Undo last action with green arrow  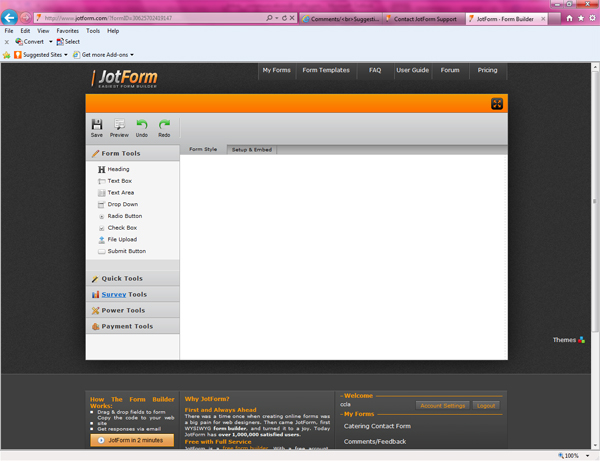point(142,124)
